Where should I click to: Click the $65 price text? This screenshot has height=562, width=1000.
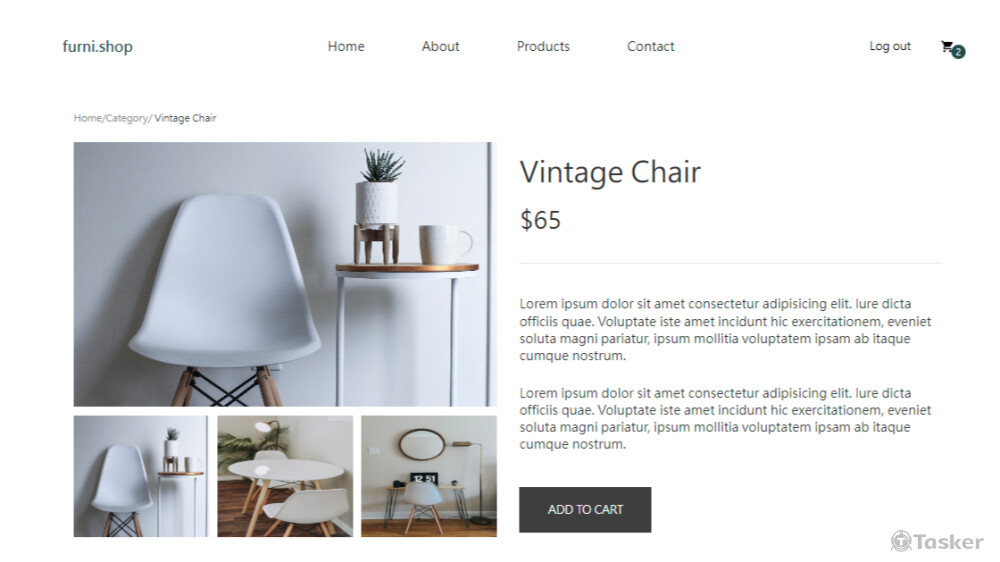tap(540, 220)
